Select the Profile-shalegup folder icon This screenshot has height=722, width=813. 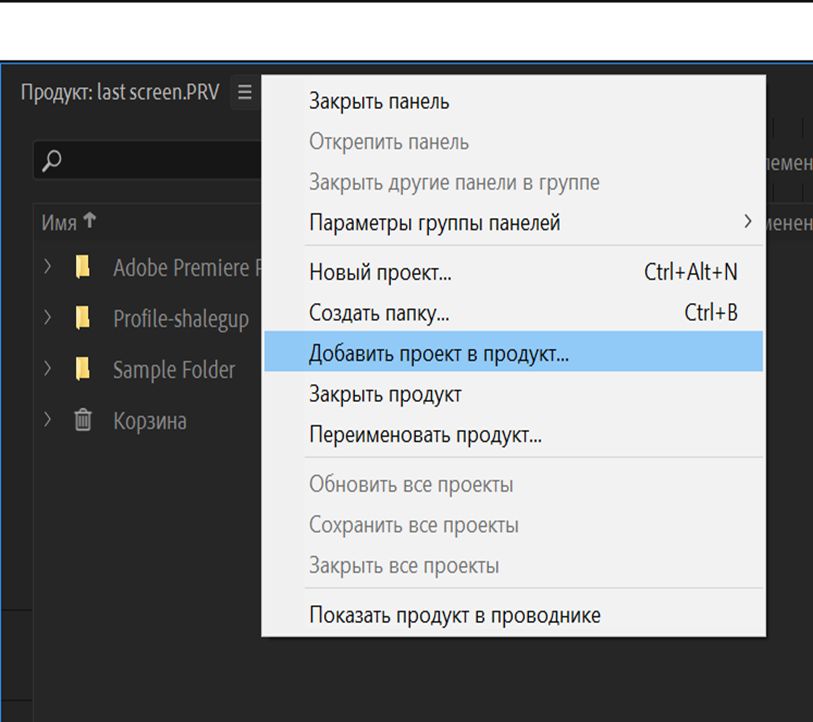click(85, 319)
